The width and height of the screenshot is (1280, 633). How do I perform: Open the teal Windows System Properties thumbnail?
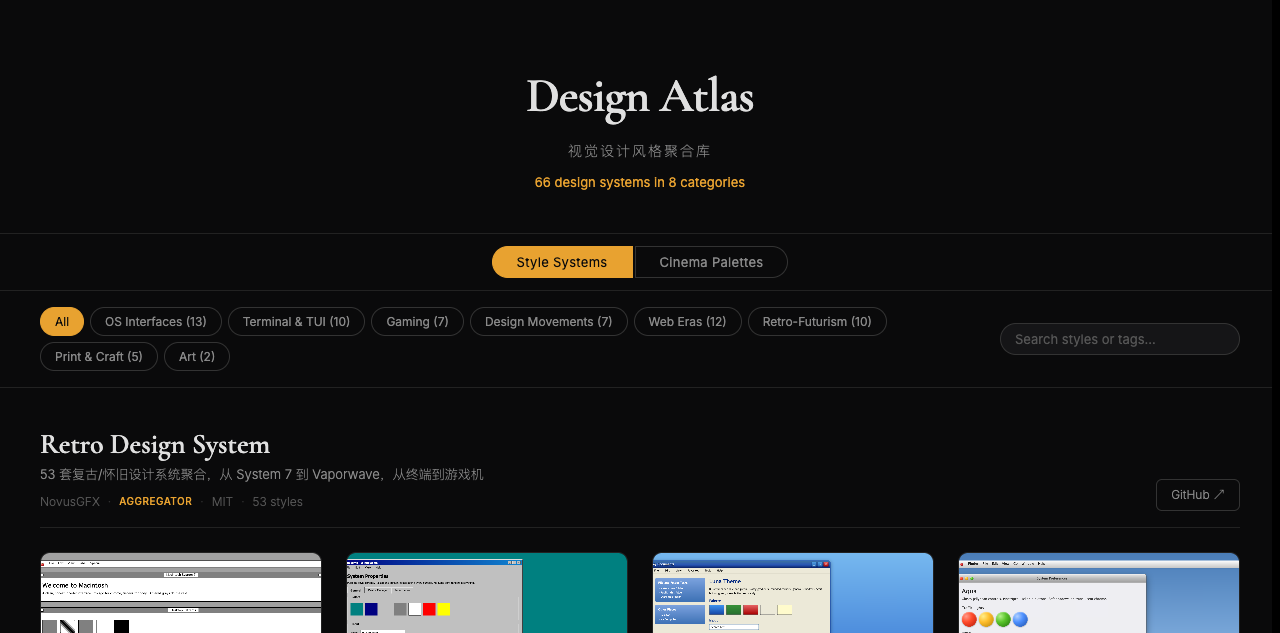(487, 593)
